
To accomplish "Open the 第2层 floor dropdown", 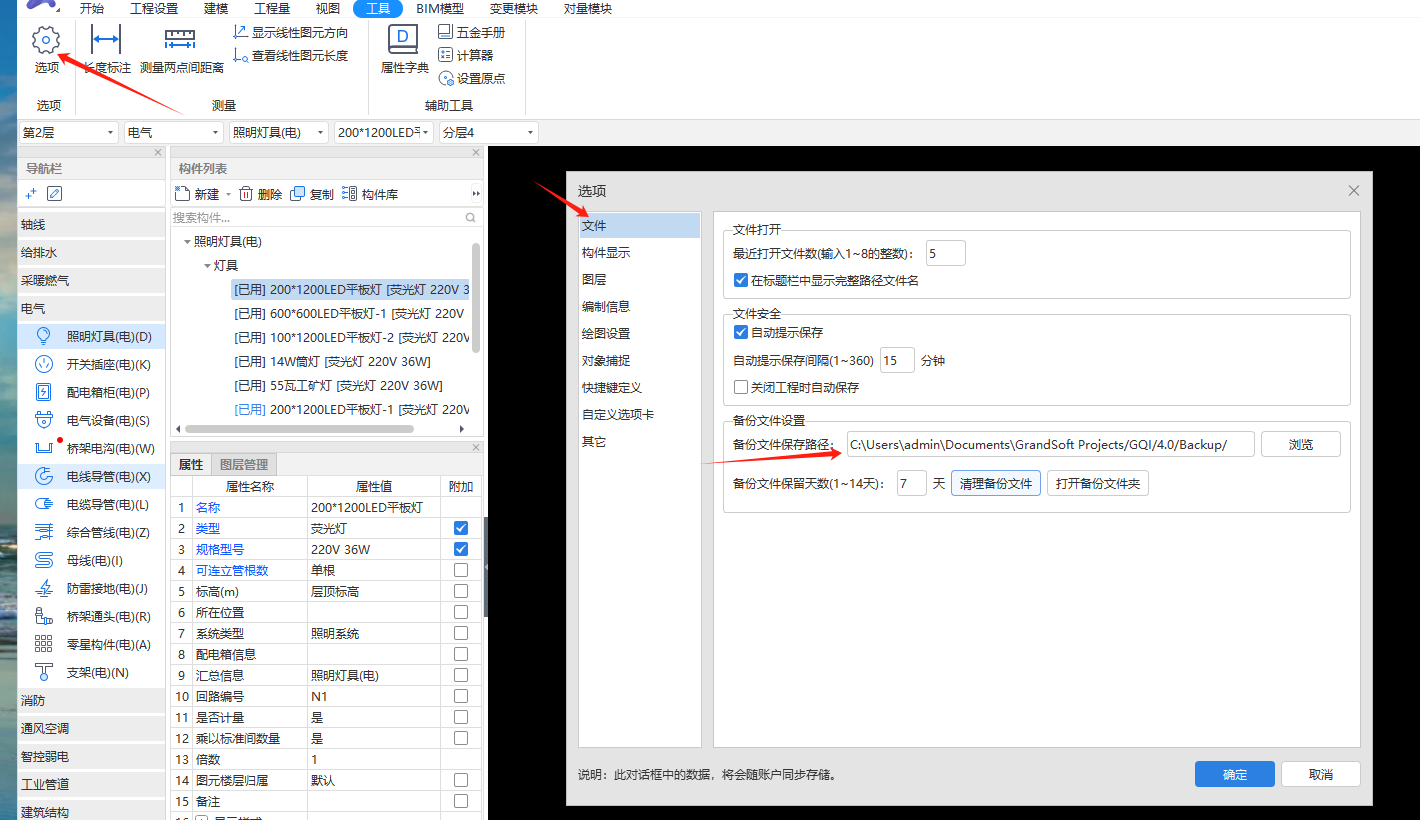I will pos(69,132).
